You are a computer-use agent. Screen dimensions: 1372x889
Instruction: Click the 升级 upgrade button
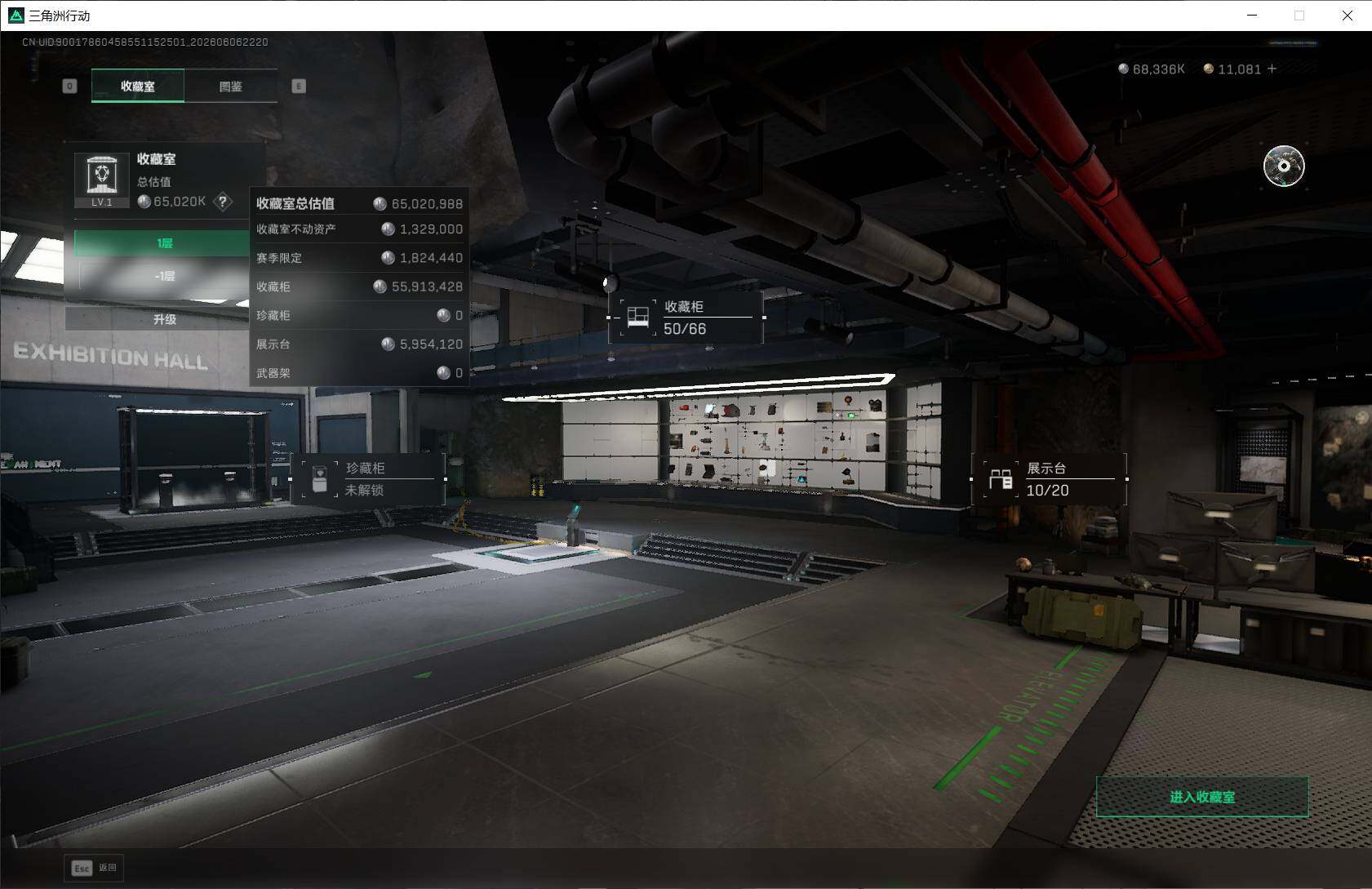coord(165,319)
